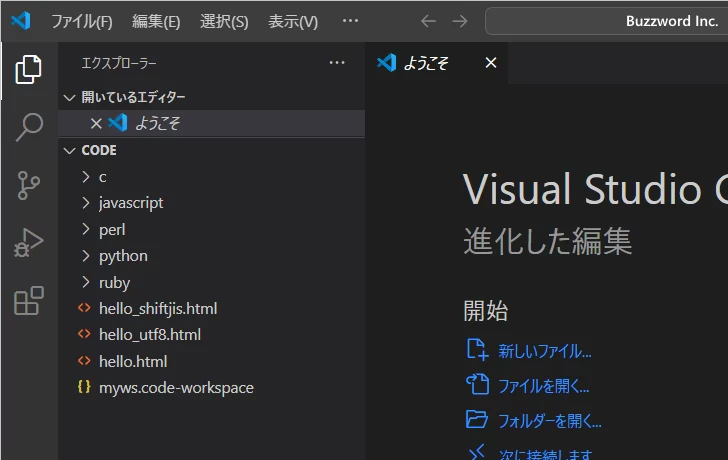Click the HTML icon of hello_shiftjis.html
728x460 pixels.
point(84,308)
